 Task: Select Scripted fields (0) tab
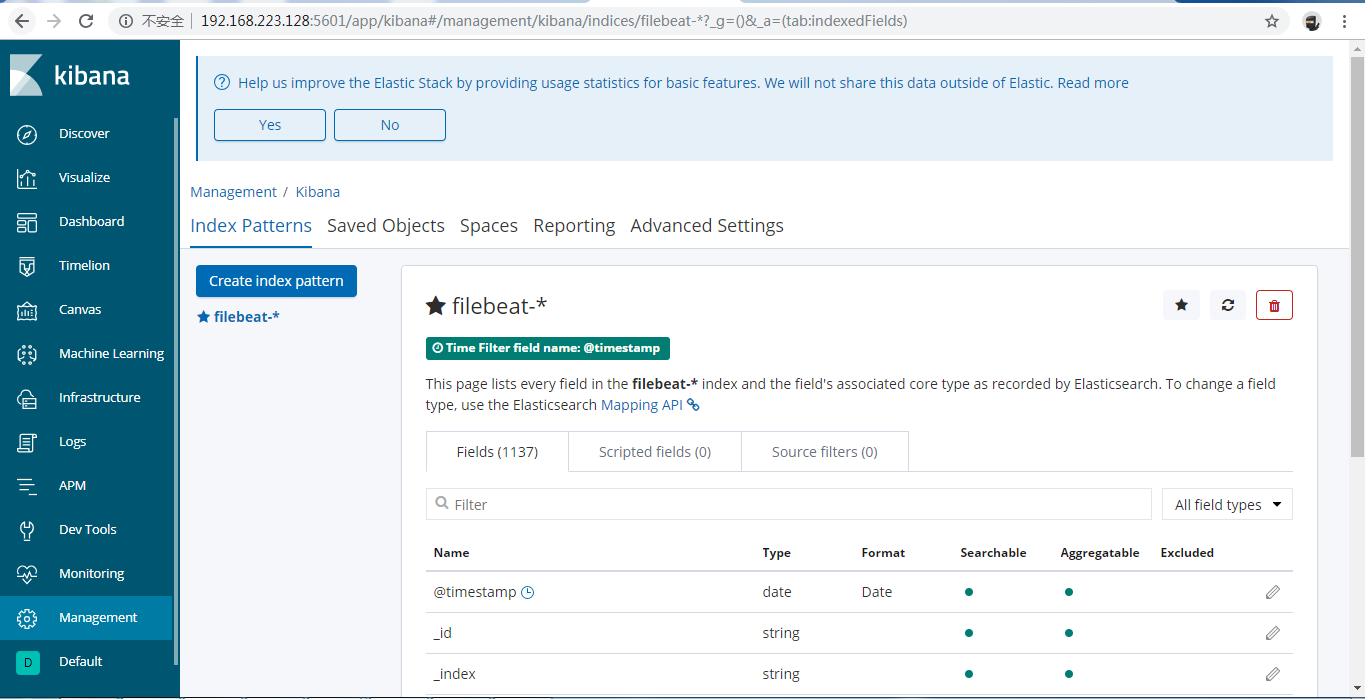click(x=655, y=452)
